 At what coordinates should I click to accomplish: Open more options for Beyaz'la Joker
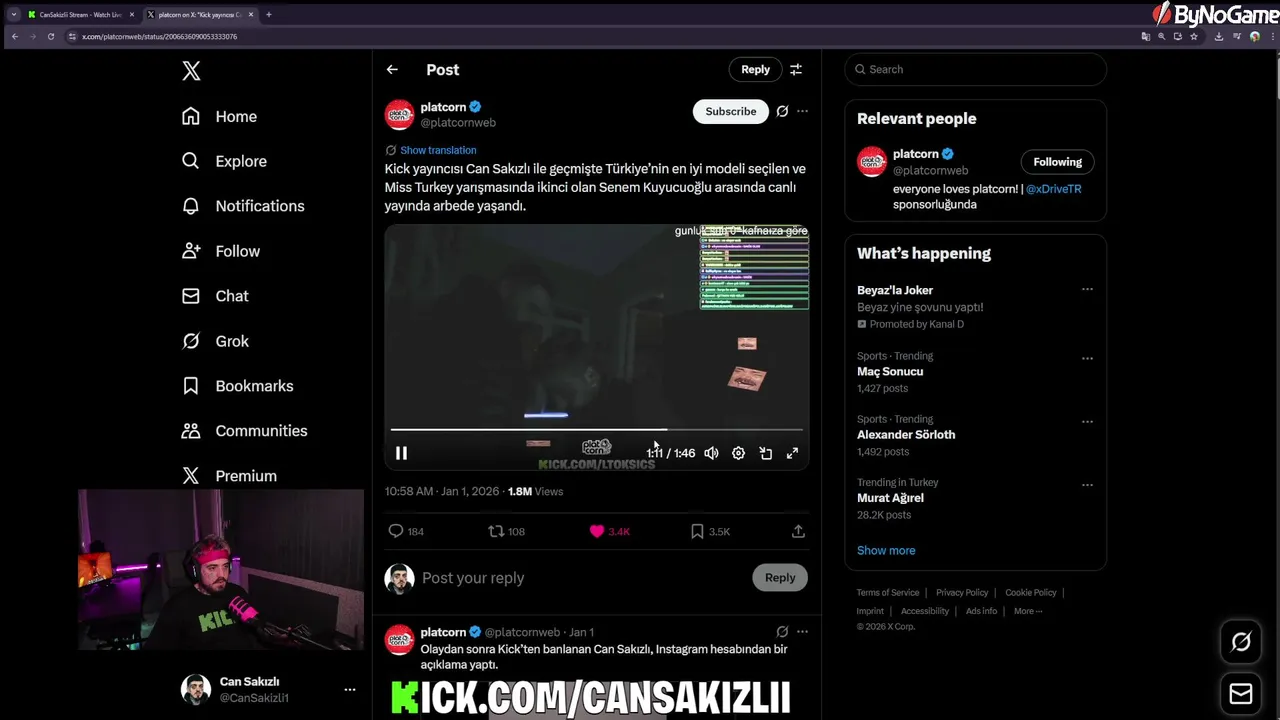click(x=1087, y=290)
